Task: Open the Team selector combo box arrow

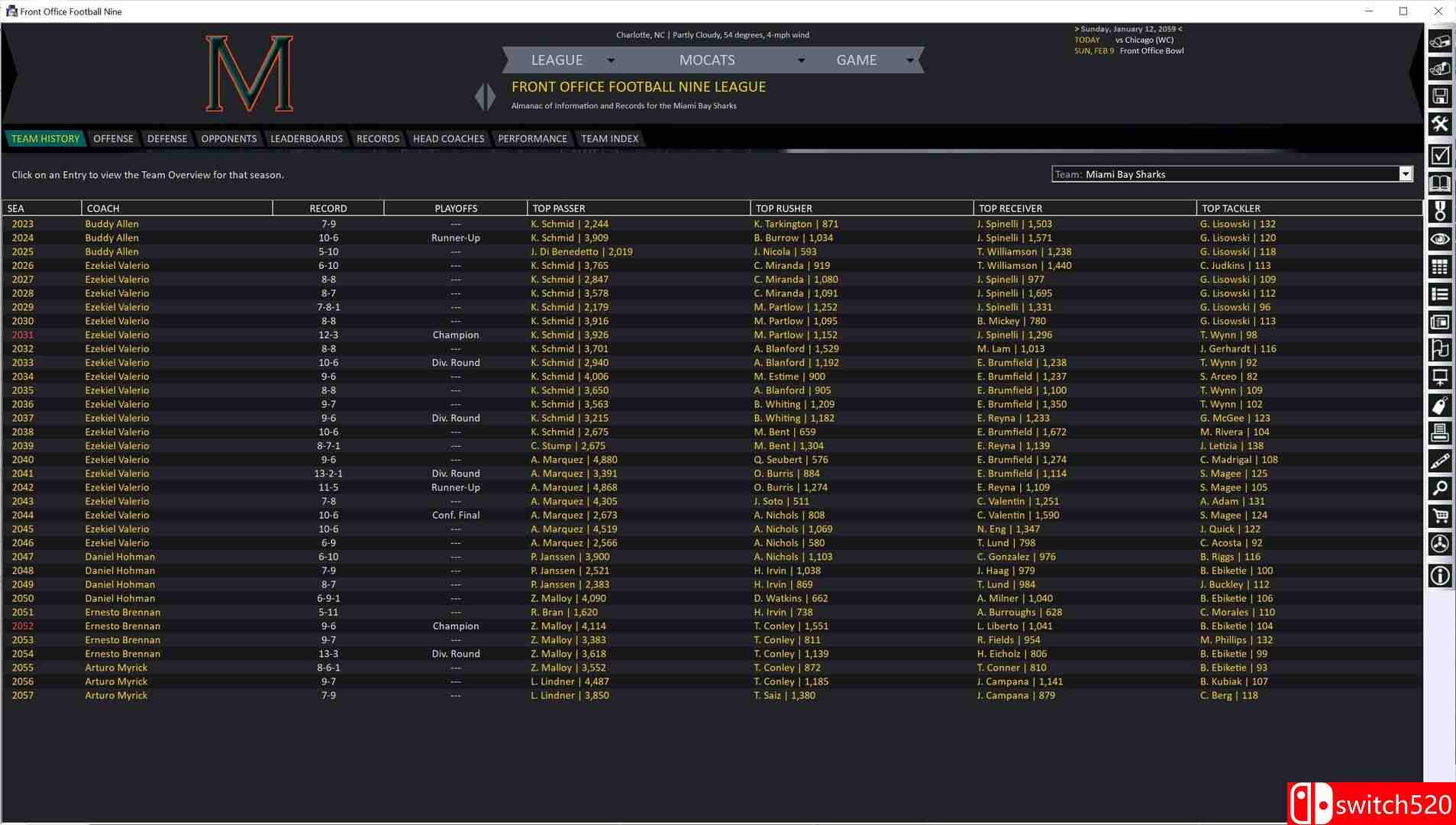Action: 1405,174
